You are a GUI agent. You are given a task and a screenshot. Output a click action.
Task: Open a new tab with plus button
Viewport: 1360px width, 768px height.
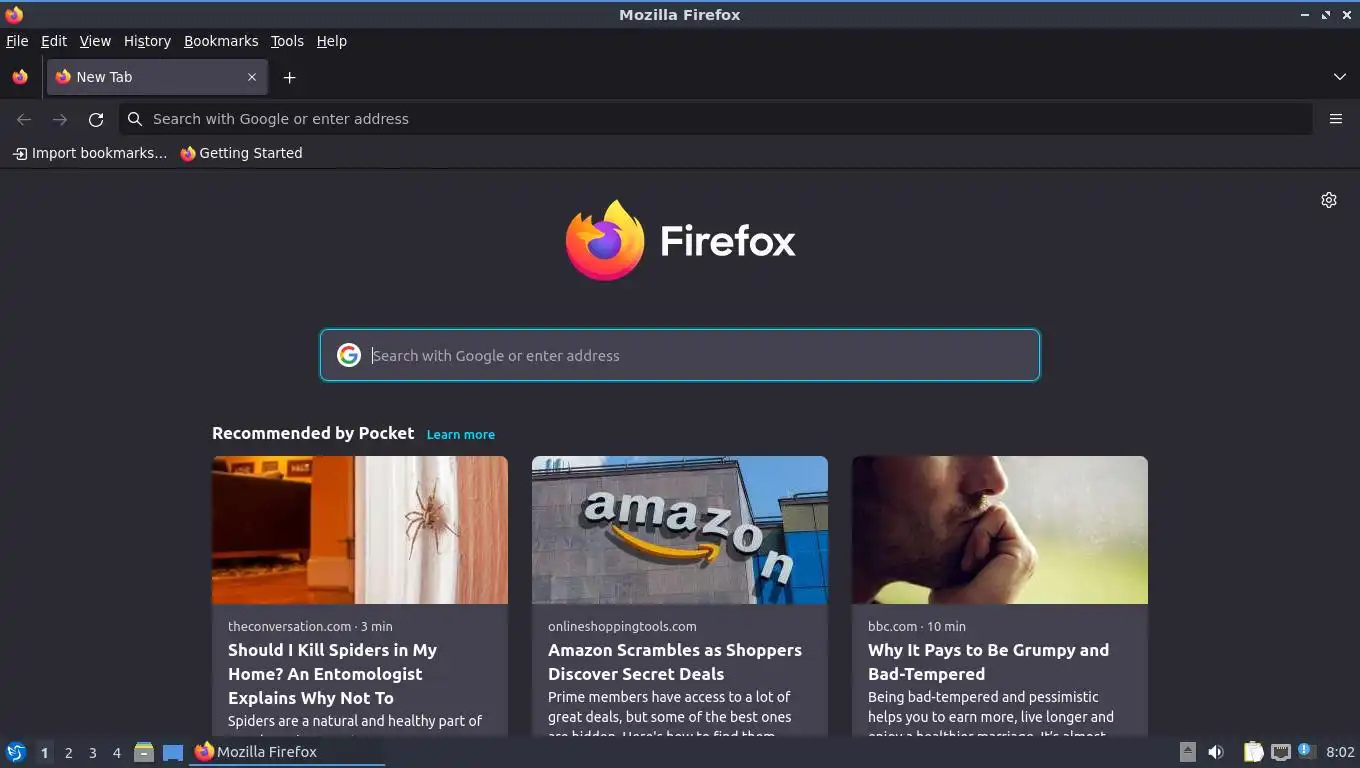(x=289, y=77)
